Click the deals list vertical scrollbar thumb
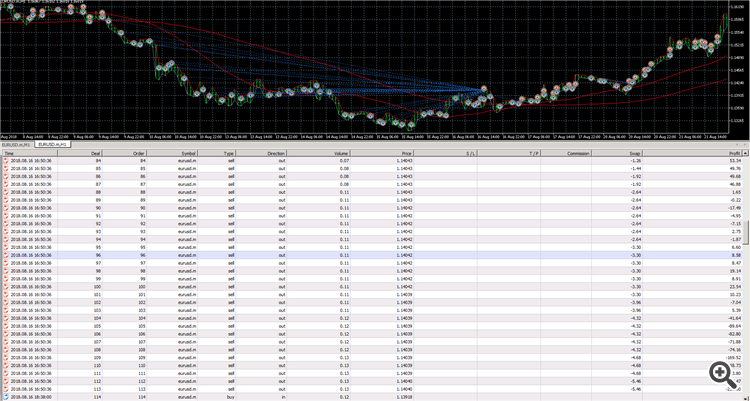This screenshot has height=401, width=750. pos(746,233)
